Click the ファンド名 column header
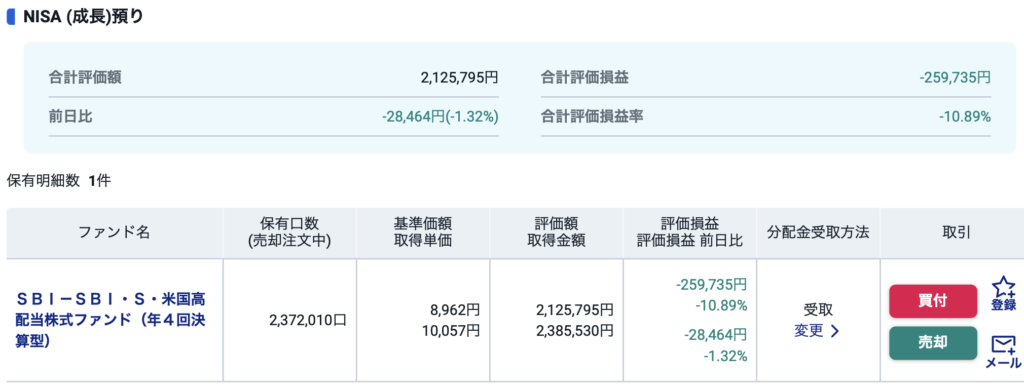The height and width of the screenshot is (390, 1024). 114,232
